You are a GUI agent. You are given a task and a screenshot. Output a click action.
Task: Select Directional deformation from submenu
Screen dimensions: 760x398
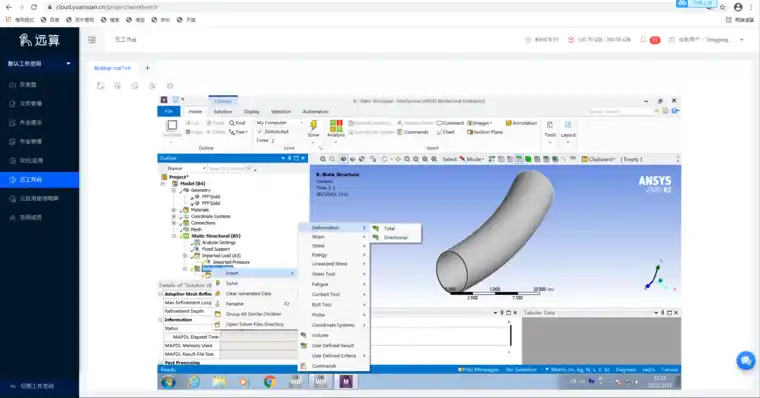(396, 238)
